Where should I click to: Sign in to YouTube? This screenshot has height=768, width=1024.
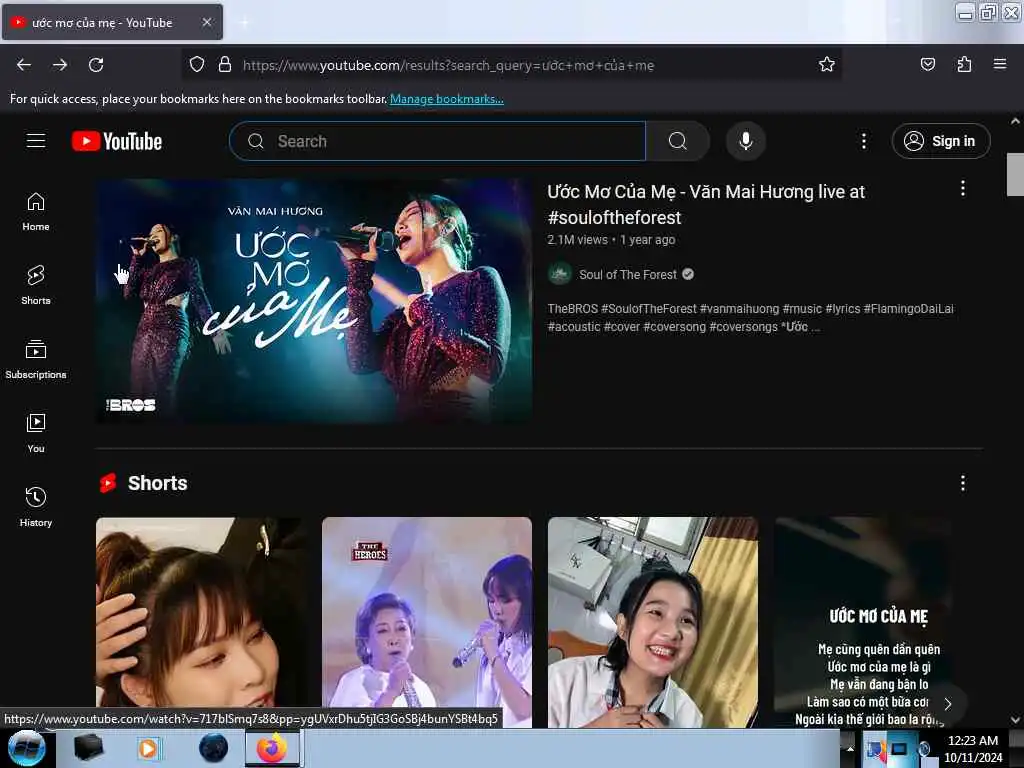point(940,141)
